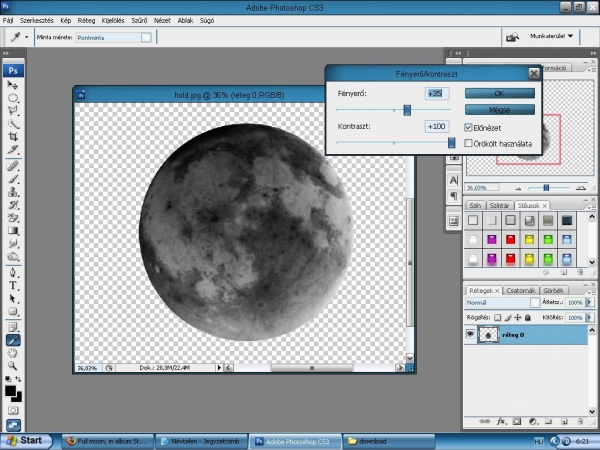Select the Magic Wand tool
600x450 pixels.
coord(13,124)
